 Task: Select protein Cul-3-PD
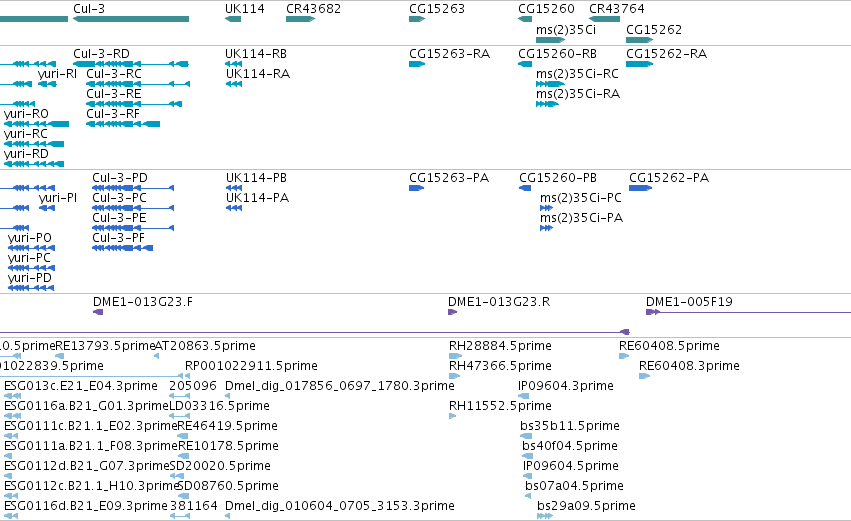120,178
